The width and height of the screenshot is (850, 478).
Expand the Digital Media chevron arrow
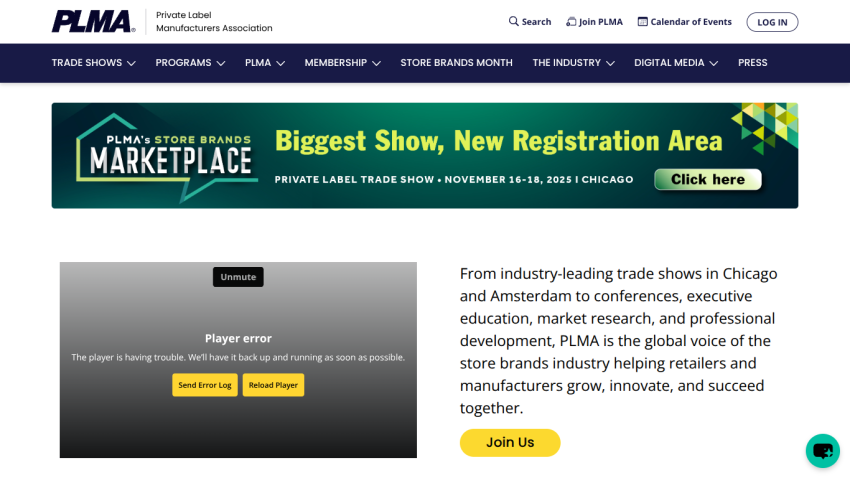point(713,63)
